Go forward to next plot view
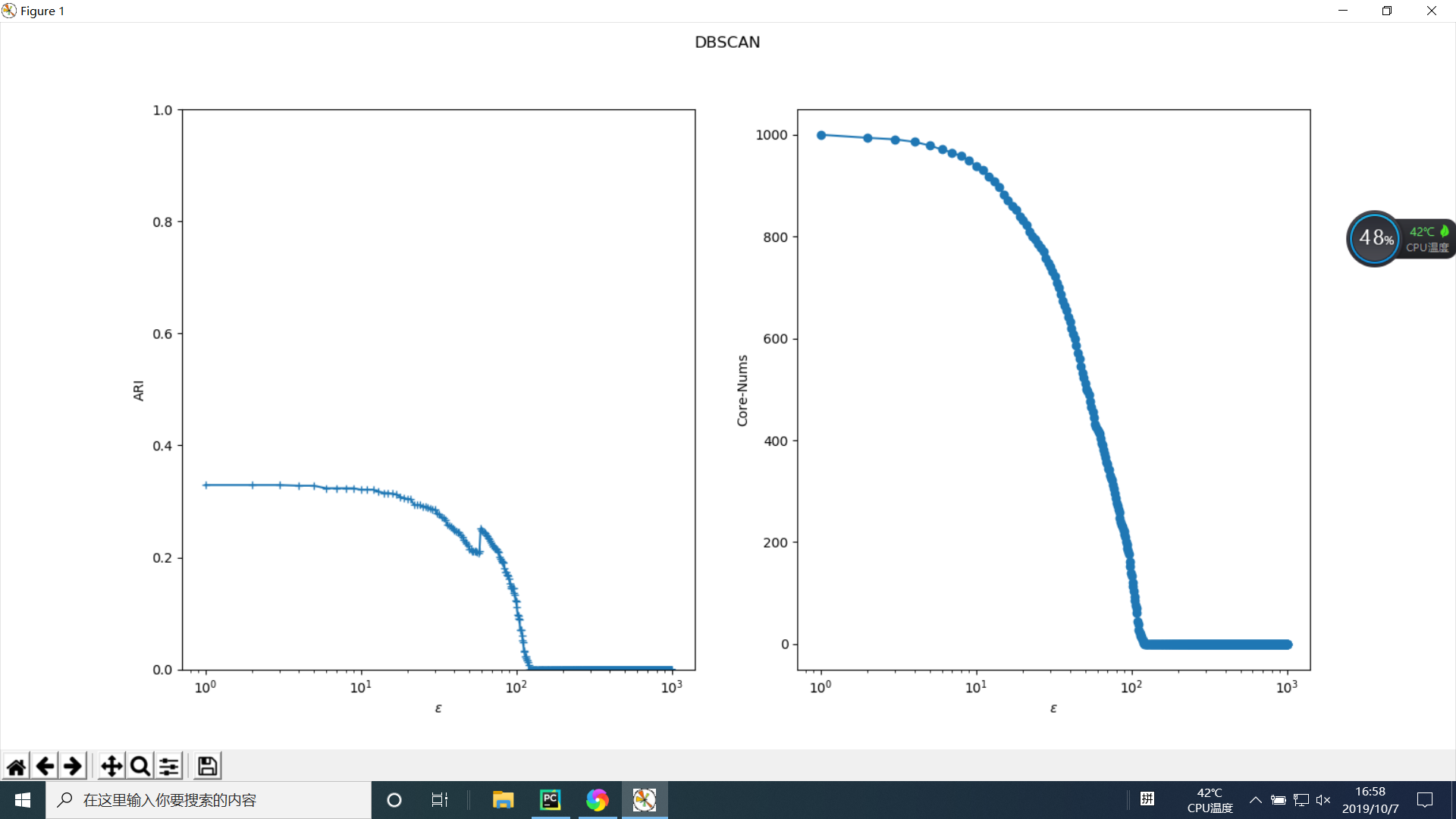The width and height of the screenshot is (1456, 819). [72, 765]
